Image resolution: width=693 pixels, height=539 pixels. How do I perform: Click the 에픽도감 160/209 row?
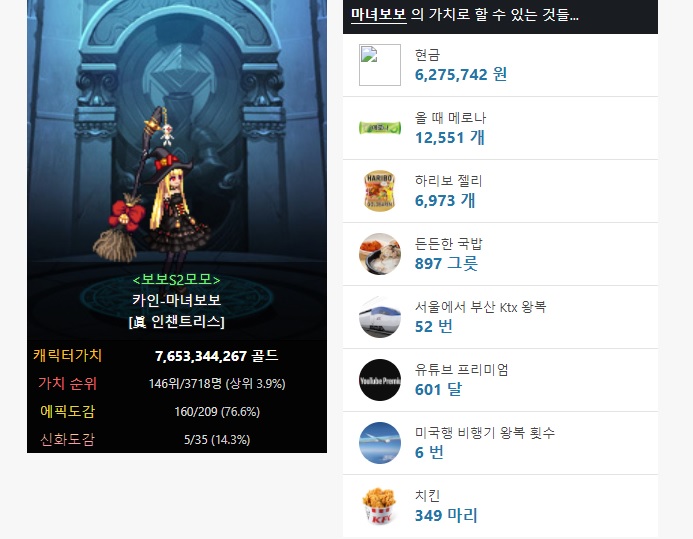(177, 411)
